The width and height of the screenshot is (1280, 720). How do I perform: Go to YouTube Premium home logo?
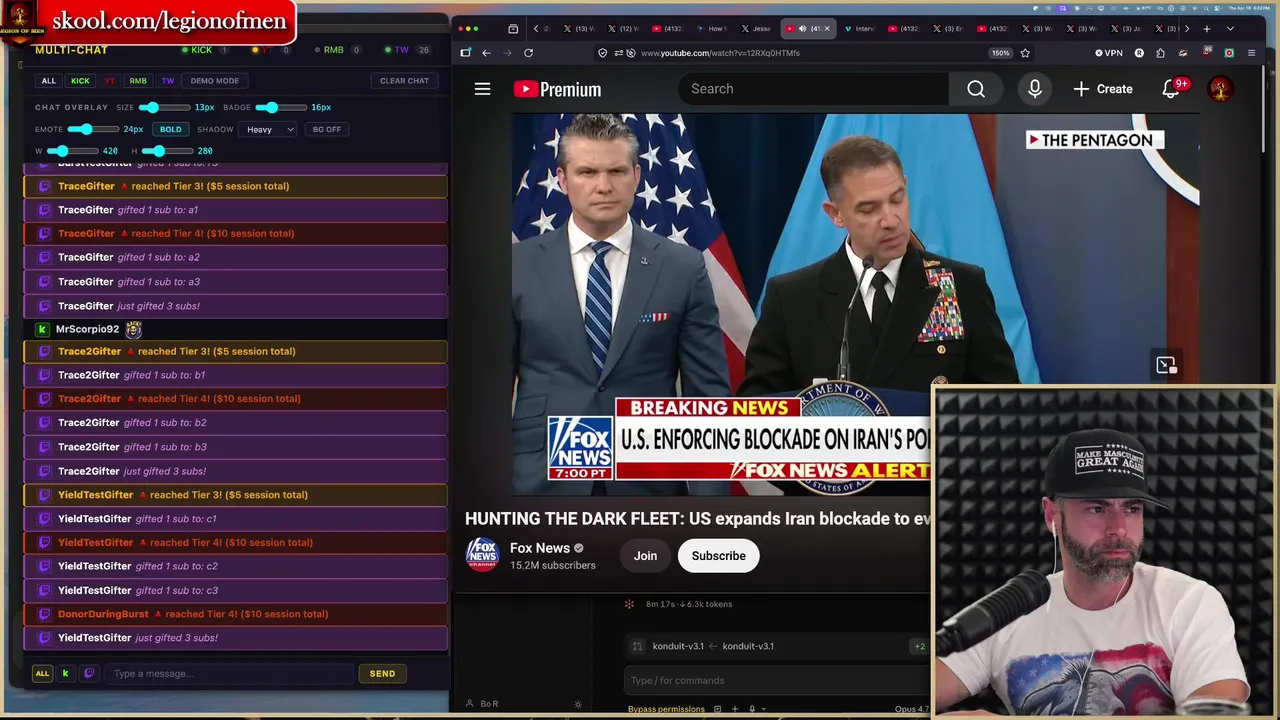pos(557,89)
